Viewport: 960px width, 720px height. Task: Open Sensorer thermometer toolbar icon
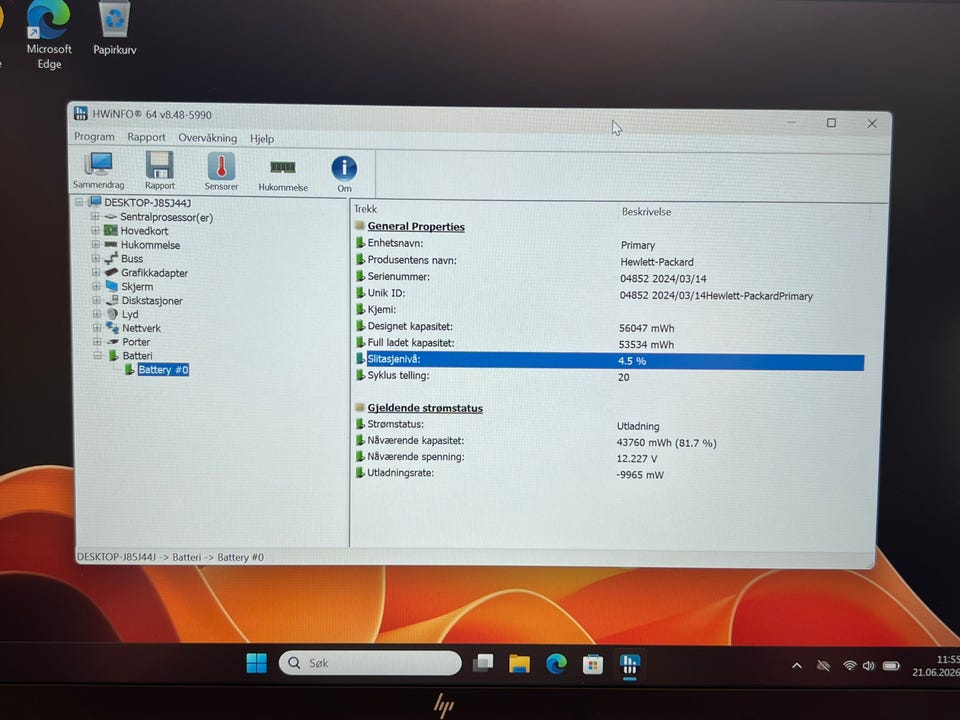click(221, 171)
